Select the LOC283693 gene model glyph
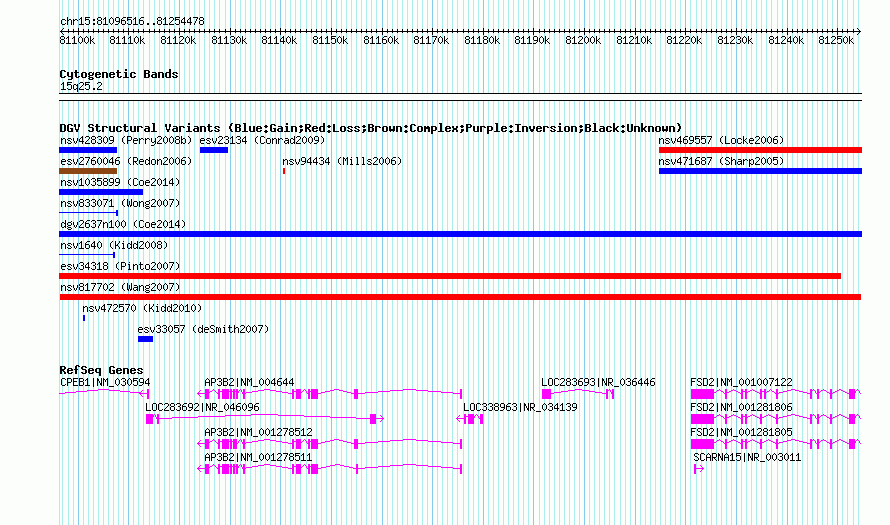 point(578,393)
